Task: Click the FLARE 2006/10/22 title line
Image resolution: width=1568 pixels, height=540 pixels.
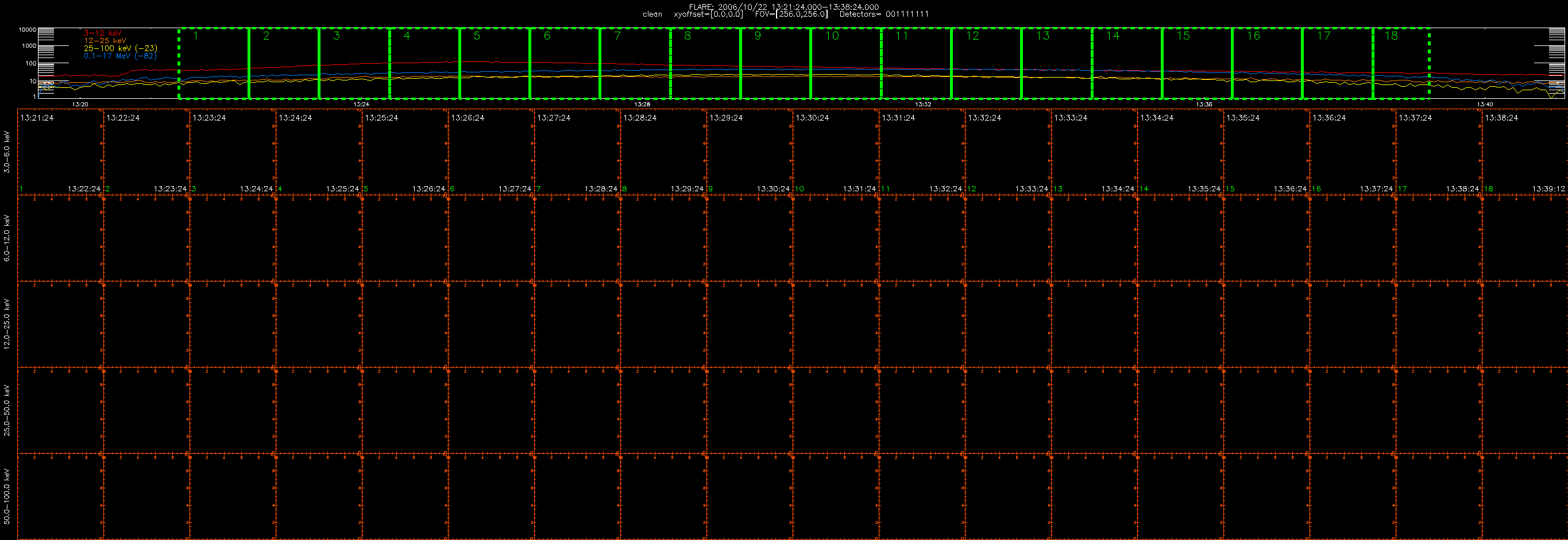Action: point(783,7)
